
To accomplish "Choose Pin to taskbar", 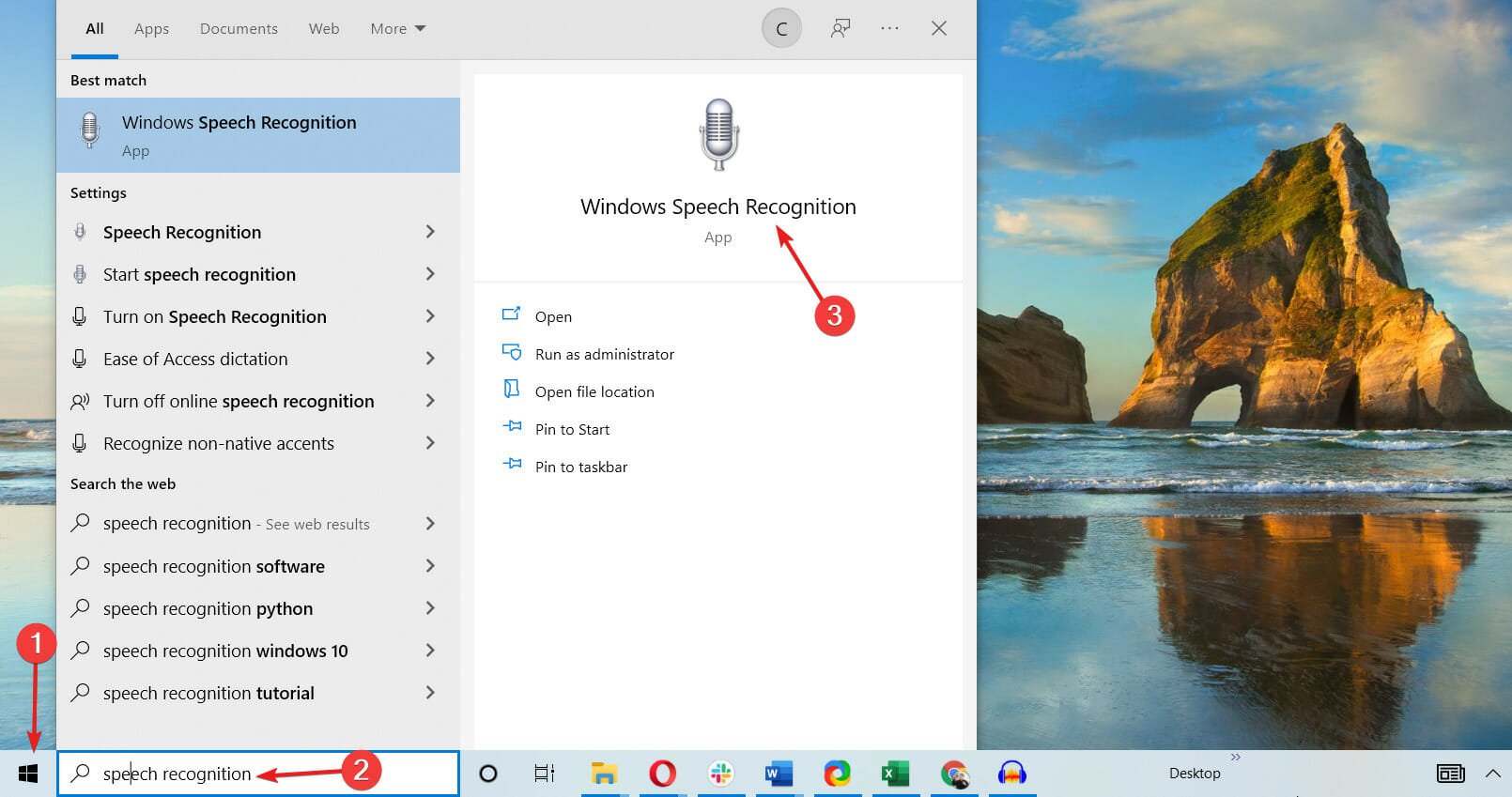I will click(x=581, y=467).
